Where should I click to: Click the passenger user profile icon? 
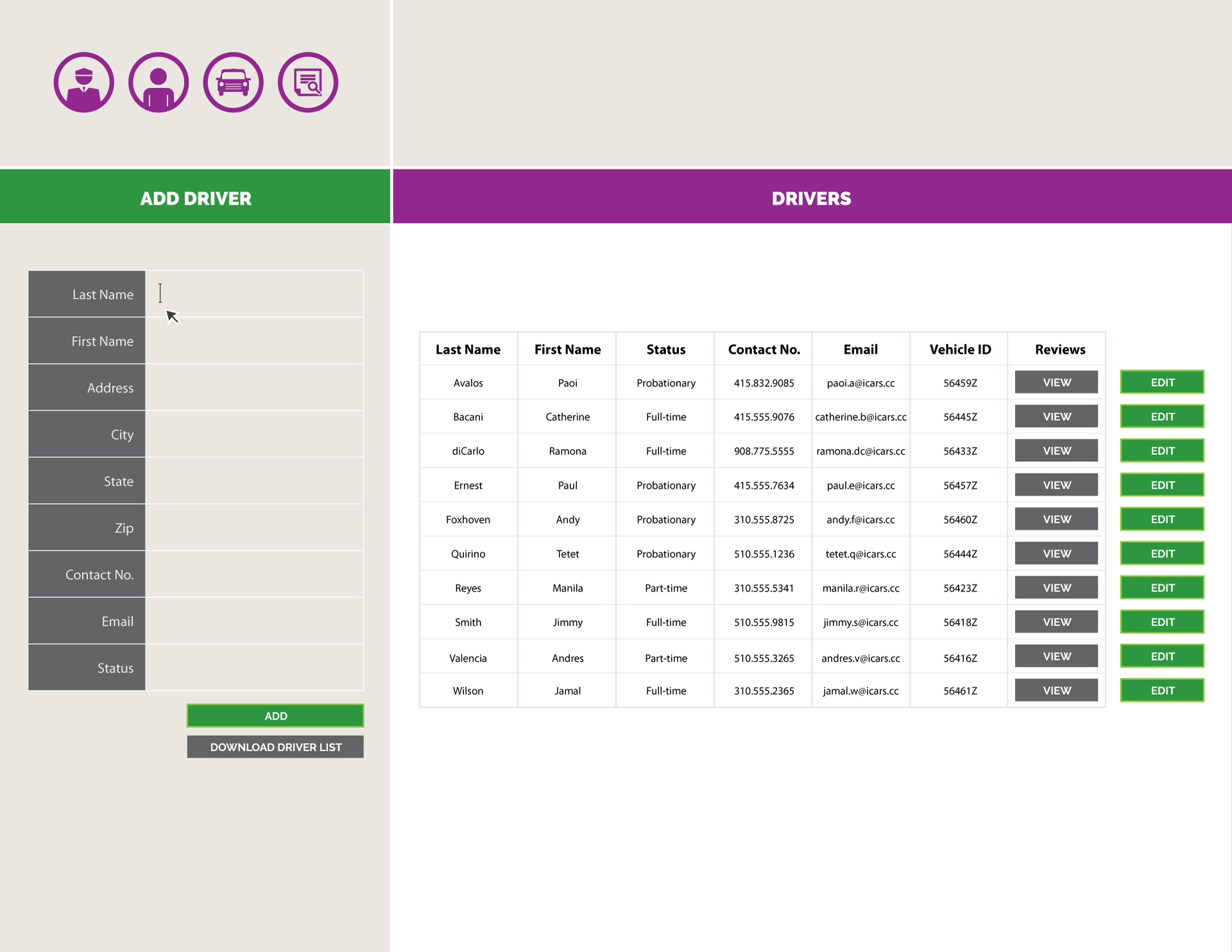point(158,83)
